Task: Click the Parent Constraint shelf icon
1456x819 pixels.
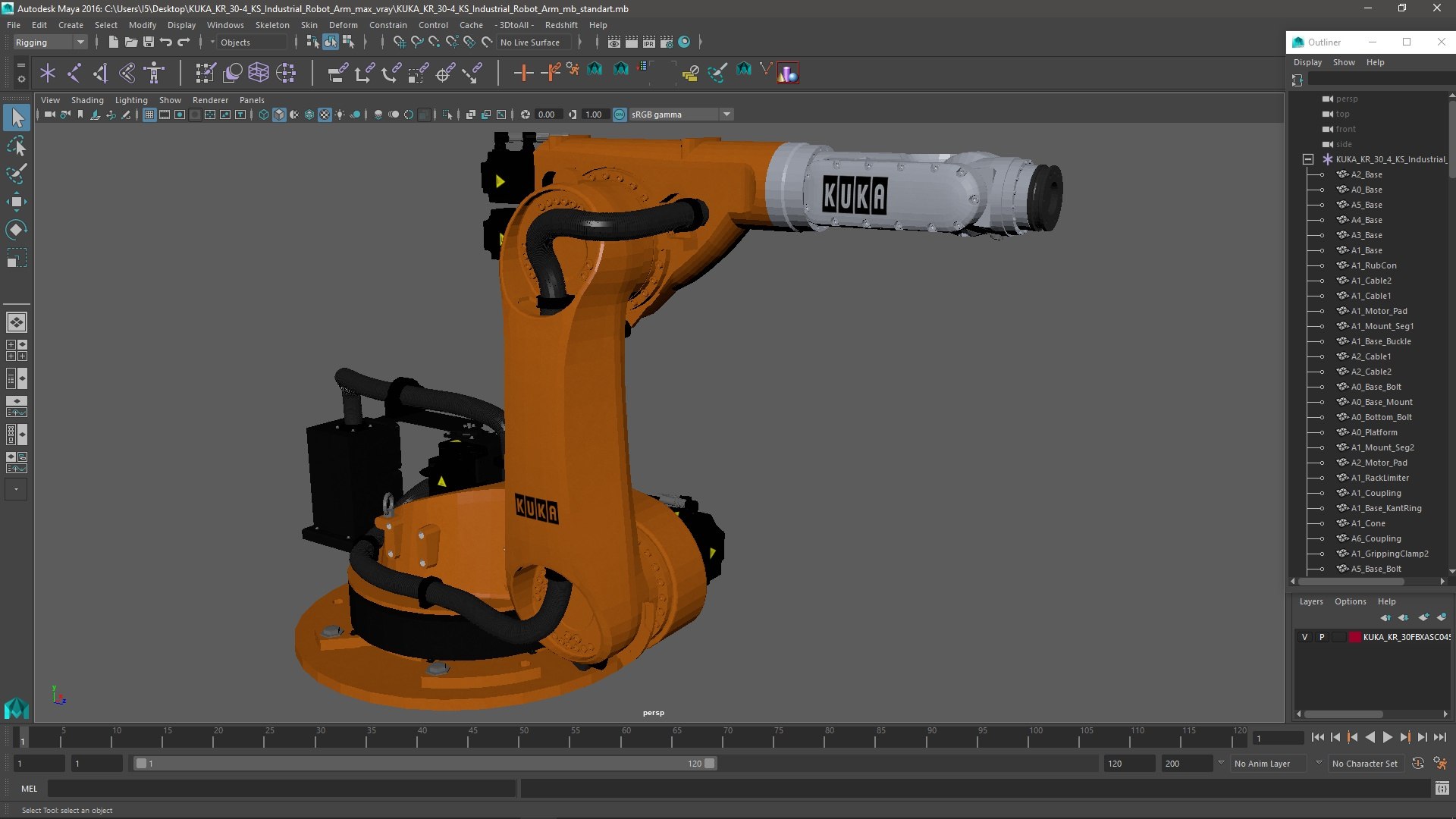Action: (x=337, y=73)
